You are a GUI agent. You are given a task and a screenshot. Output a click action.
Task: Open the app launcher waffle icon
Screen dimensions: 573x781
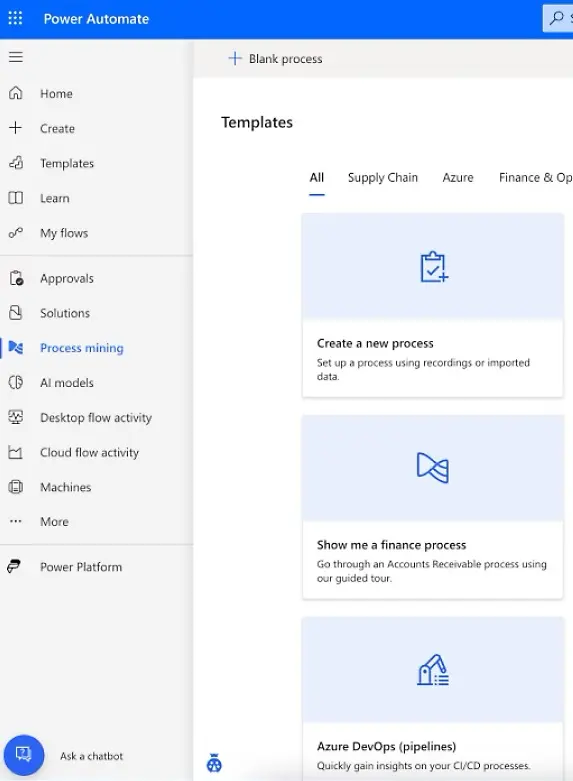click(15, 18)
